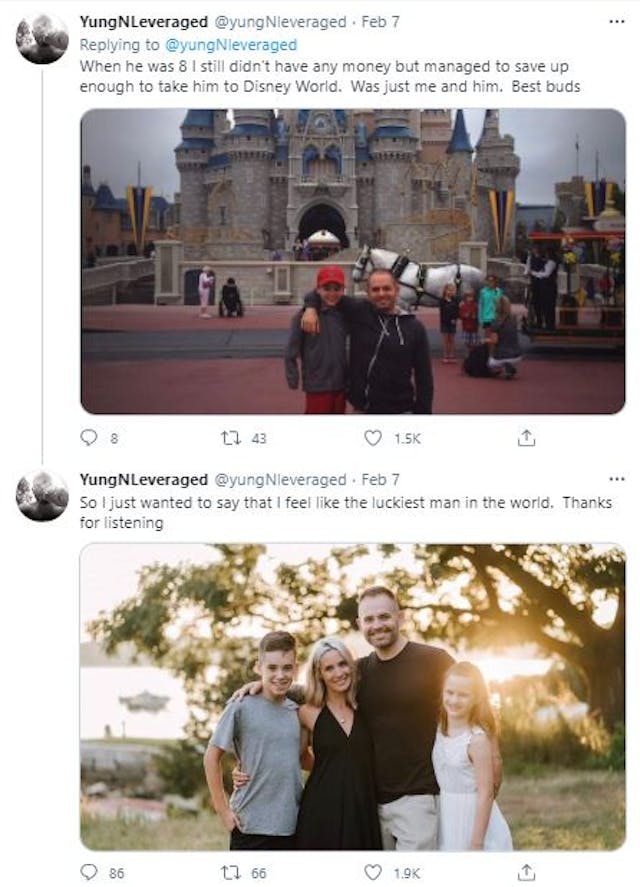Open the family portrait photo

click(x=352, y=696)
